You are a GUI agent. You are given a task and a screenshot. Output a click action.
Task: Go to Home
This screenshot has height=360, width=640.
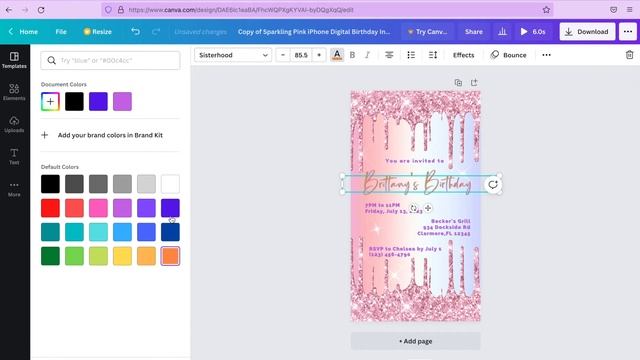click(24, 31)
